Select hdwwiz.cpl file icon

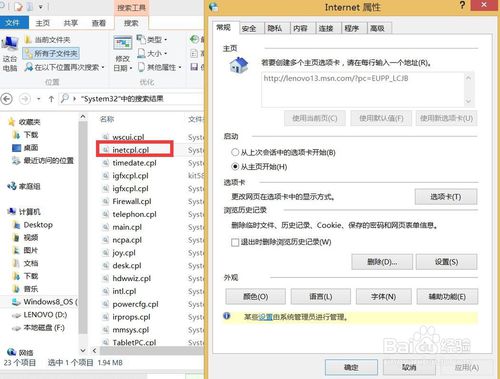106,279
